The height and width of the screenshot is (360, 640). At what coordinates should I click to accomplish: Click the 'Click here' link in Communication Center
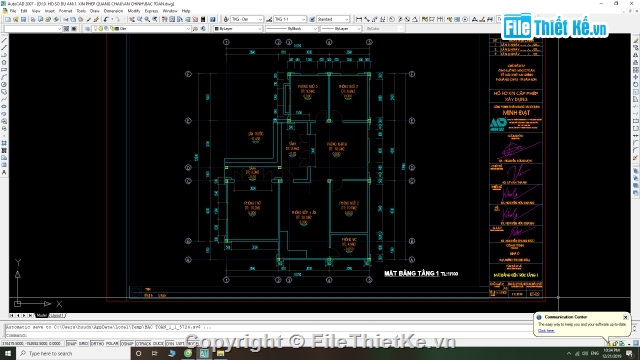click(x=546, y=331)
